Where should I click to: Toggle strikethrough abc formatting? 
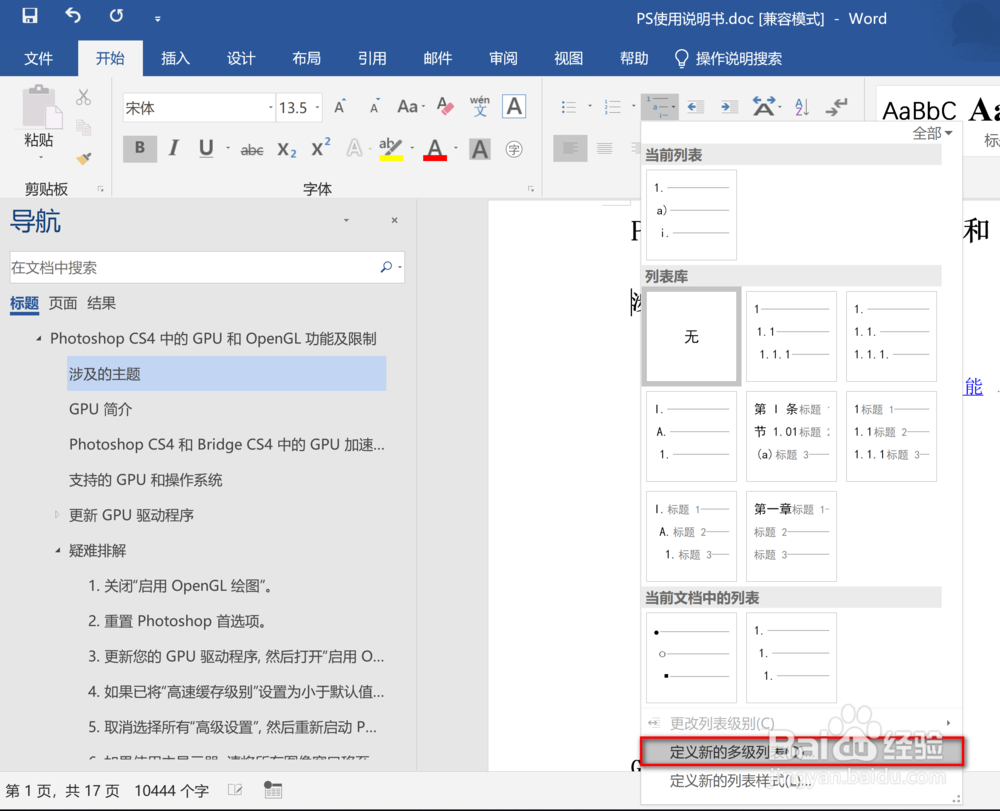coord(252,150)
